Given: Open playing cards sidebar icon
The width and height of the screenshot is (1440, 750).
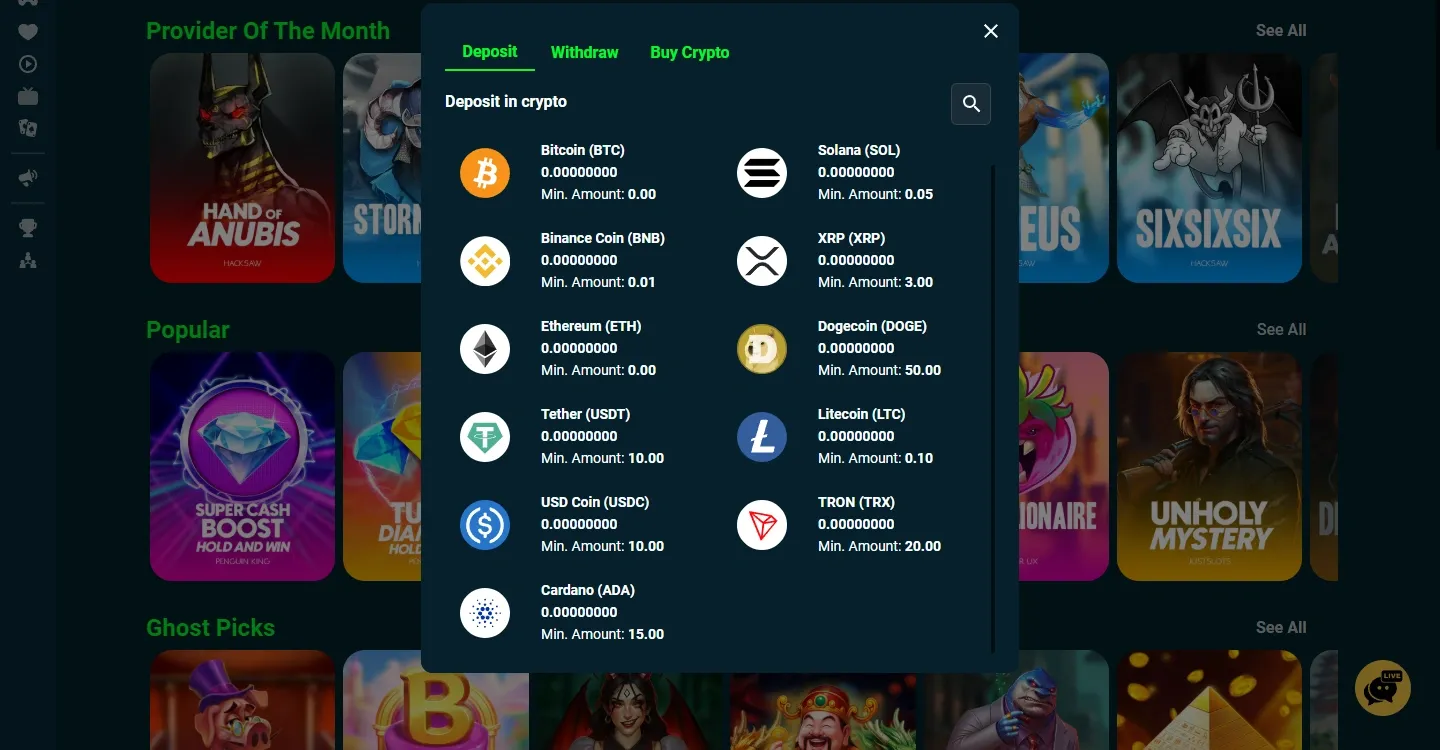Looking at the screenshot, I should click(x=28, y=128).
